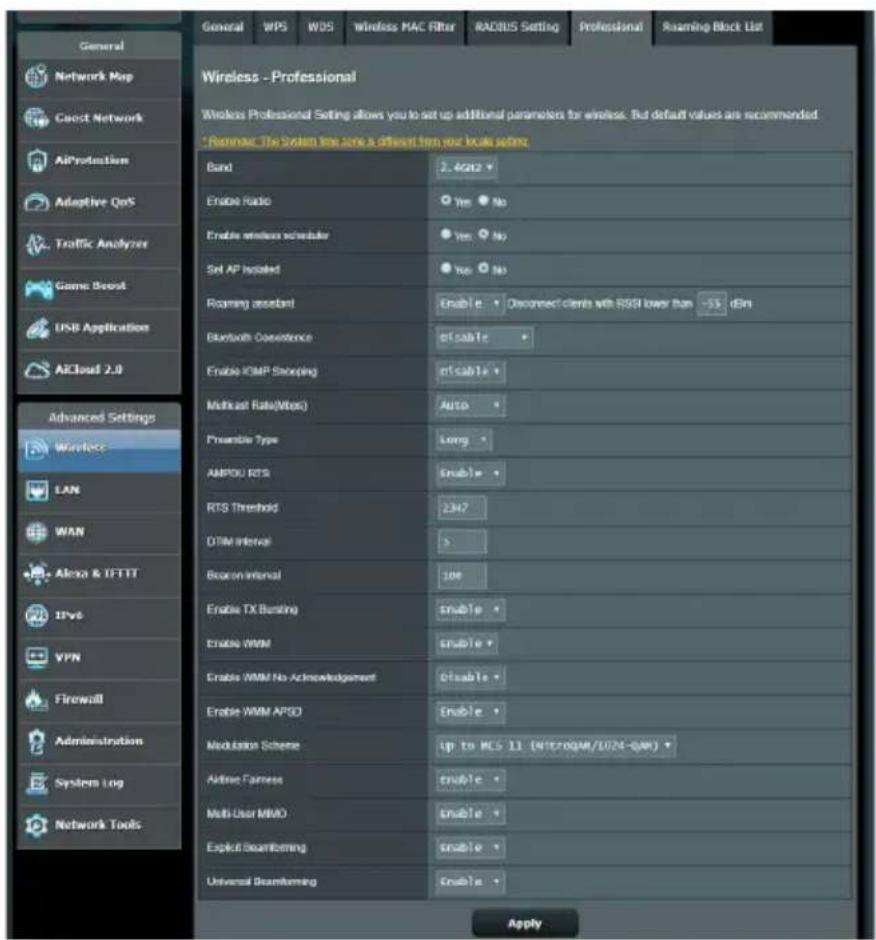Open the WAN globe icon
The image size is (876, 940).
click(36, 532)
